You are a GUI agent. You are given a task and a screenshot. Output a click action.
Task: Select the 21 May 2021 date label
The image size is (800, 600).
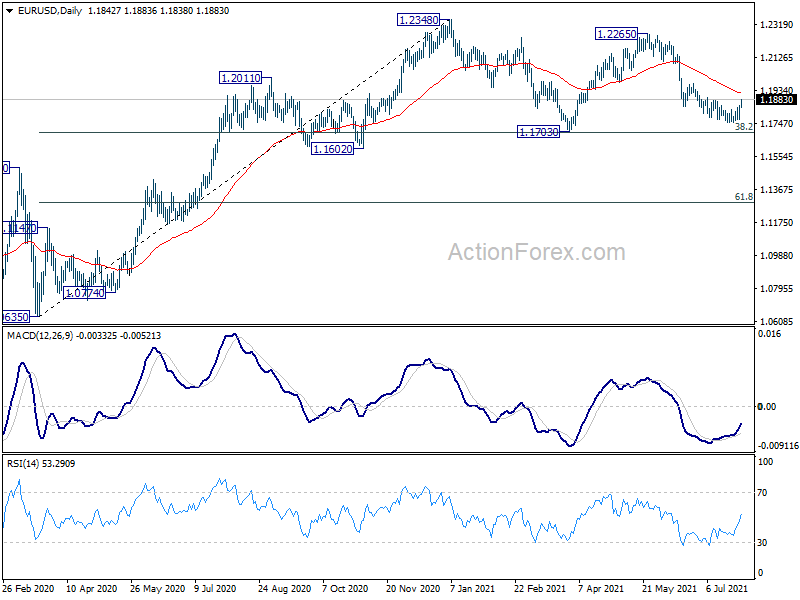[669, 588]
